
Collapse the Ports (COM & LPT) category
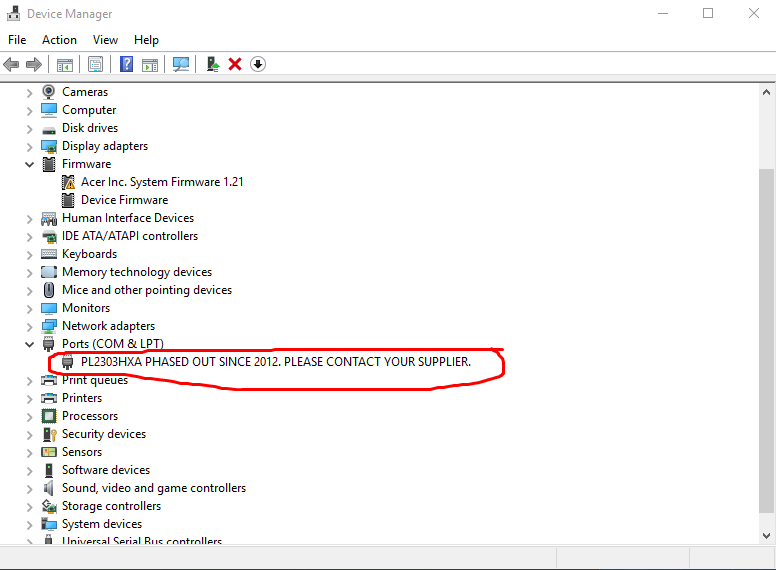coord(29,344)
